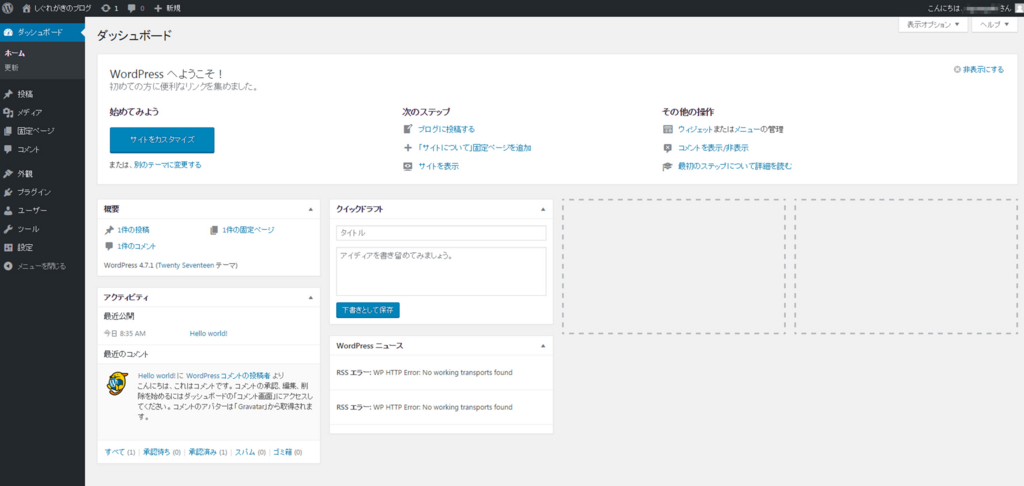Click the plus icon beside 固定ページを追加

[x=408, y=148]
